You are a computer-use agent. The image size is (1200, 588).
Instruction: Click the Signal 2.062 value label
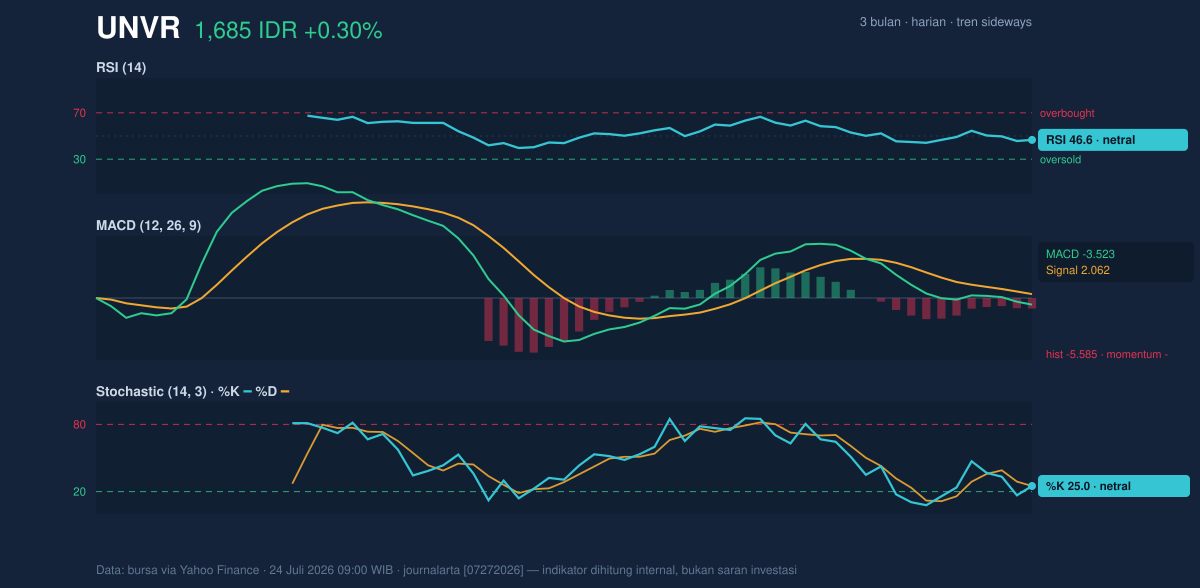coord(1078,270)
